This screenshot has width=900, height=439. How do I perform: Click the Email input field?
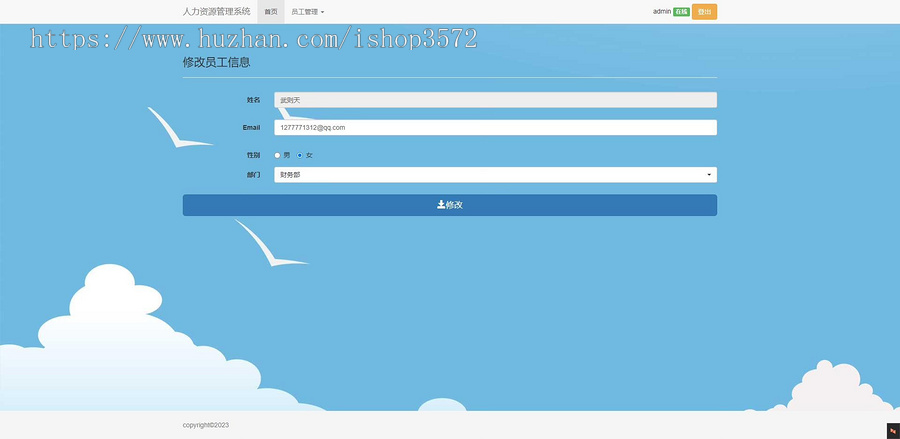click(x=495, y=127)
